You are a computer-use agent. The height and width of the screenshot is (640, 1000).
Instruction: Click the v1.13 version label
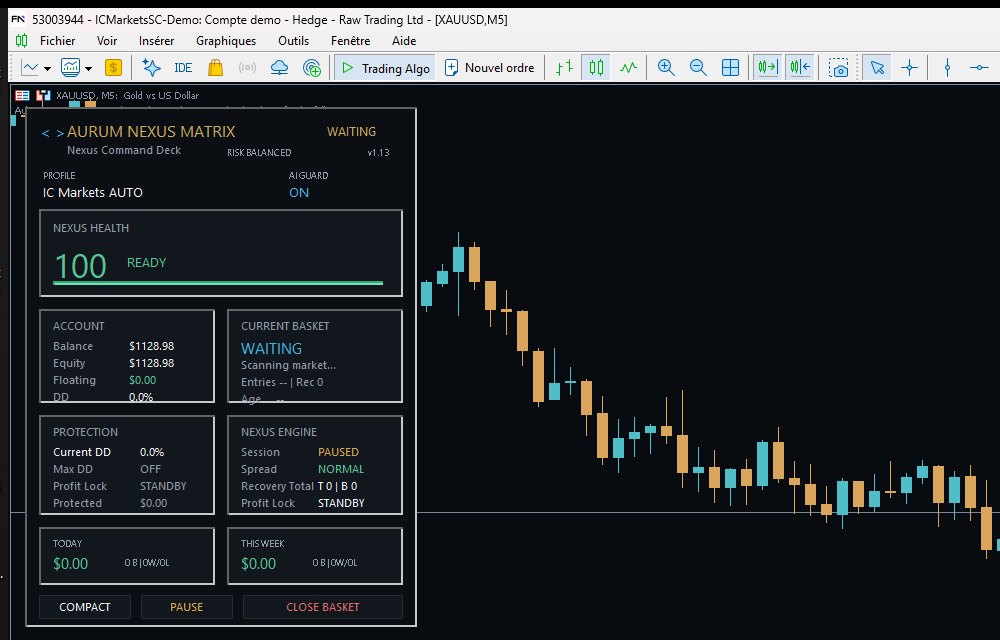point(378,152)
